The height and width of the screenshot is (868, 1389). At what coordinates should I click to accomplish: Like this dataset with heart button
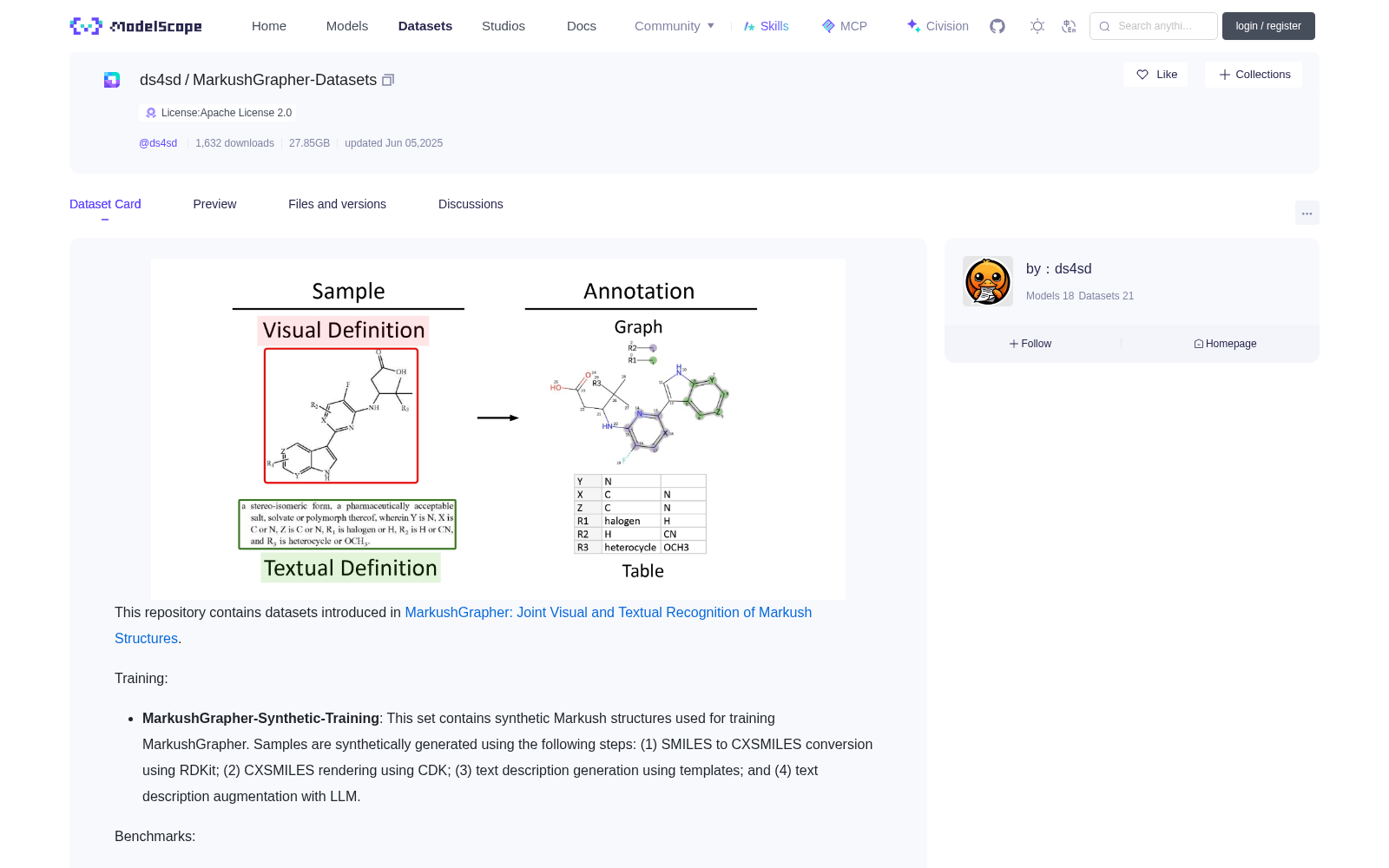click(1155, 75)
